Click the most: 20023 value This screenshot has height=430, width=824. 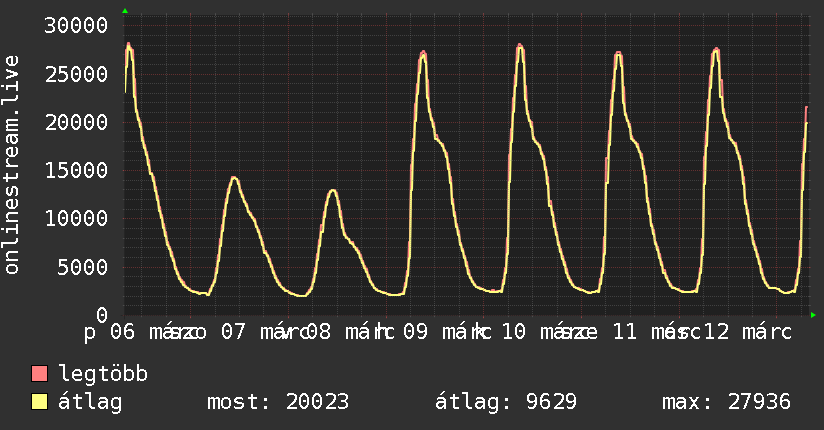click(x=278, y=402)
